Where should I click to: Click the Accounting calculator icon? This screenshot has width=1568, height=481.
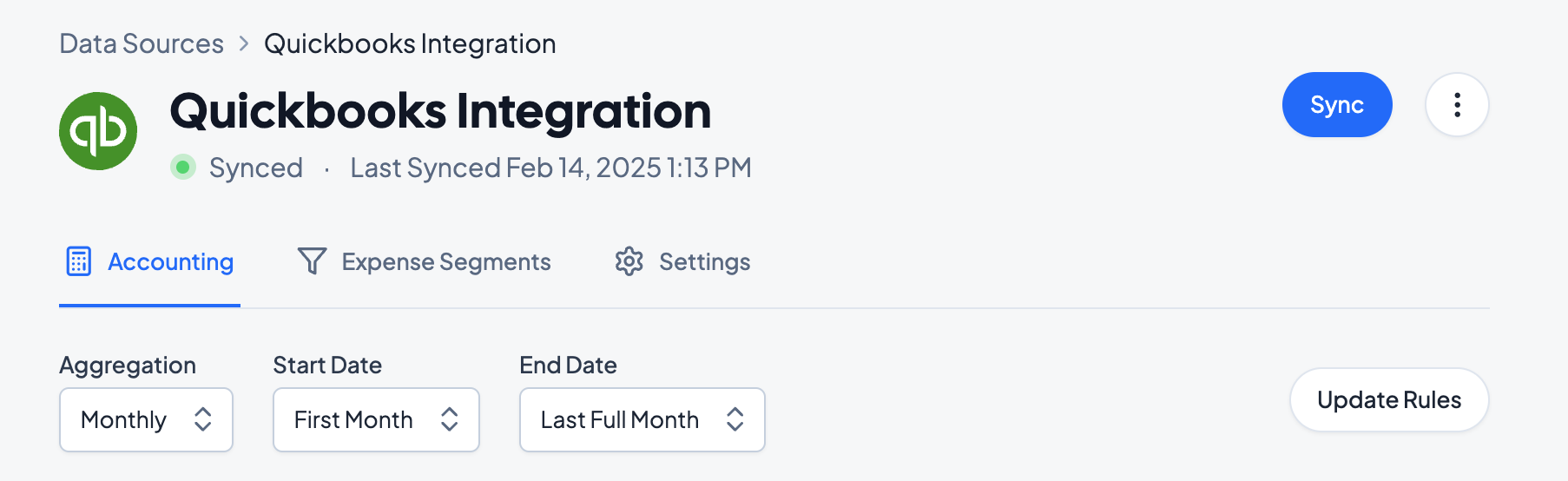coord(79,261)
